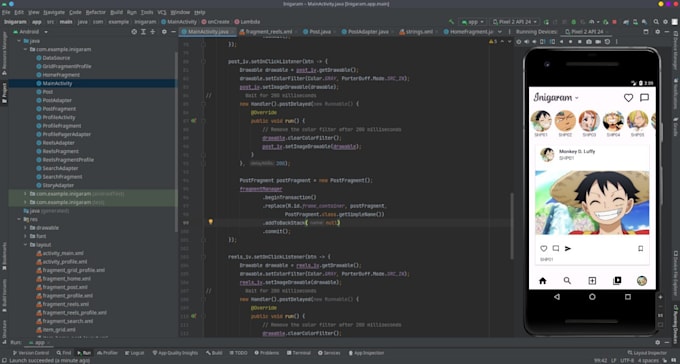Open Search Everywhere magnifier in main toolbar

tap(656, 22)
